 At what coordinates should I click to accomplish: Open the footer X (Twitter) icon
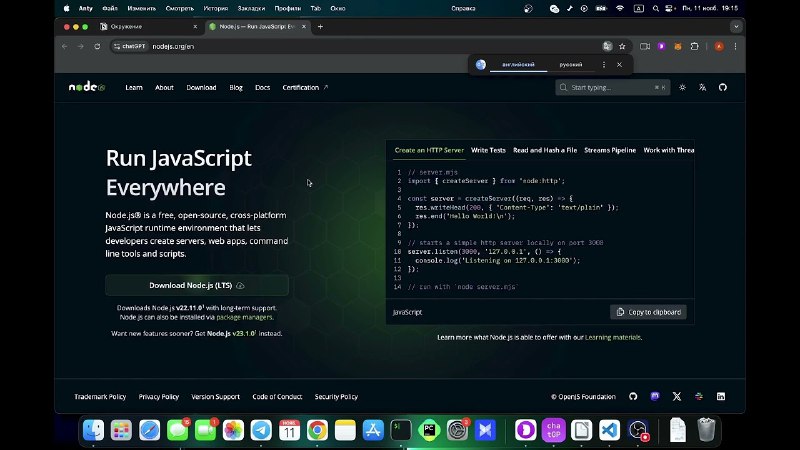click(x=677, y=396)
